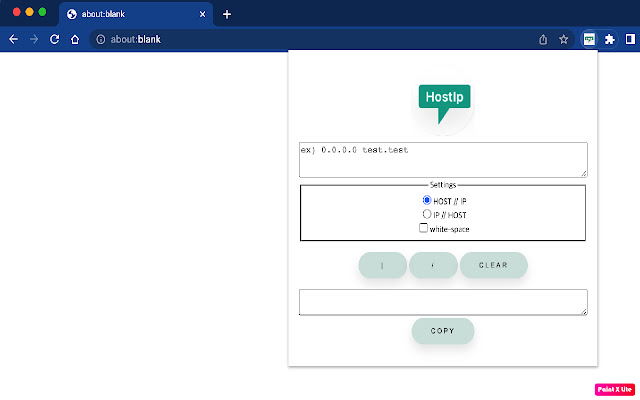
Task: Click the green fullscreen window button
Action: point(42,12)
